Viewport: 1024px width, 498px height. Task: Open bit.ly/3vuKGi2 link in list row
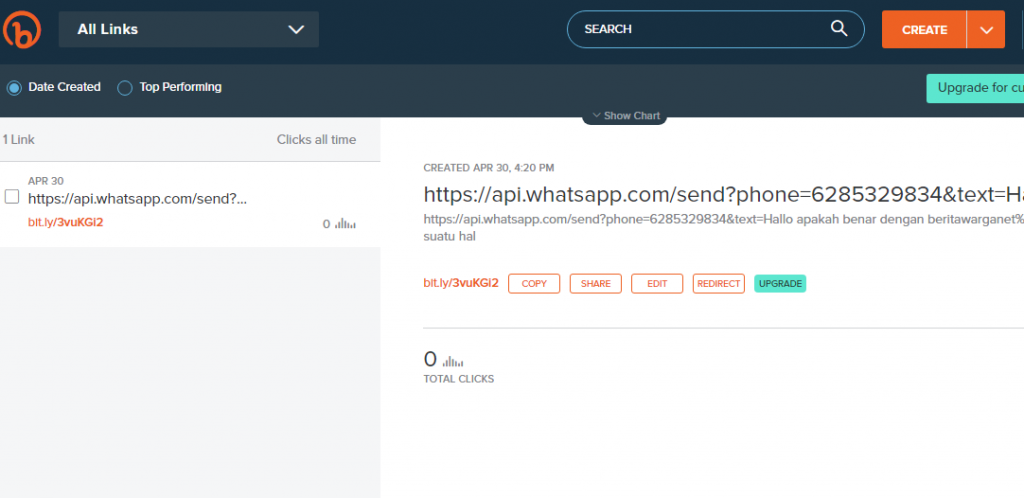(x=65, y=223)
